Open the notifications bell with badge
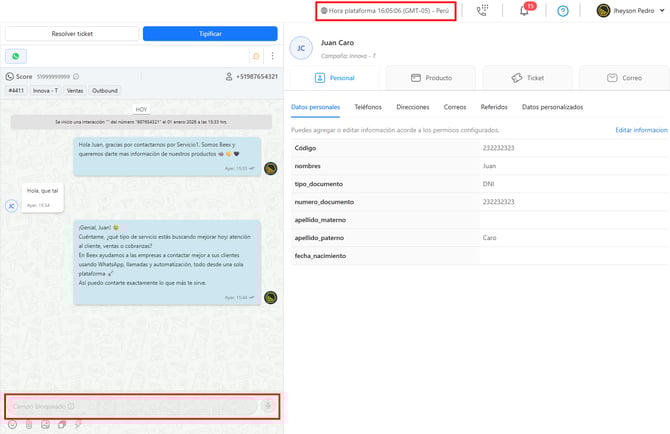The image size is (670, 434). (524, 11)
